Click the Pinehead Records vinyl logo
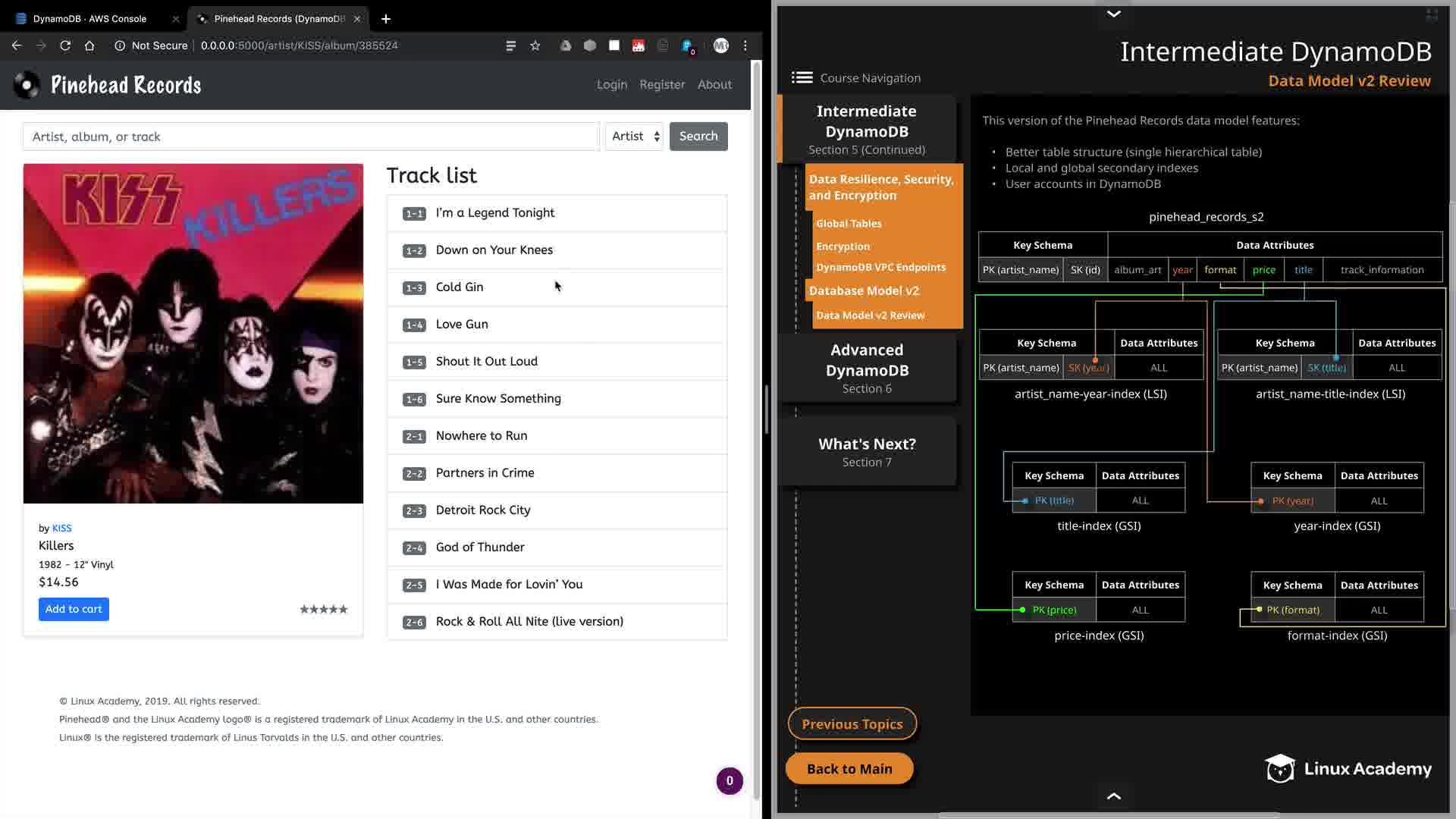The height and width of the screenshot is (819, 1456). click(x=27, y=85)
